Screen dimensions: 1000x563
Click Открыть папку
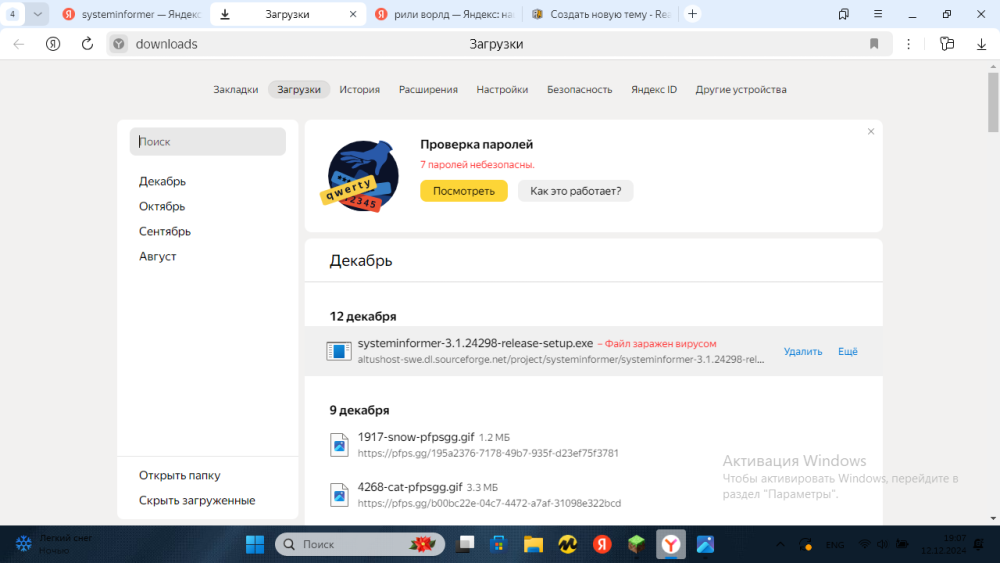(x=180, y=475)
